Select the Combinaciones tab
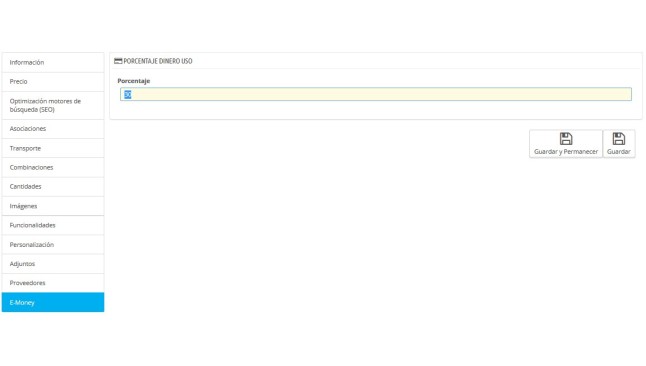 [53, 167]
